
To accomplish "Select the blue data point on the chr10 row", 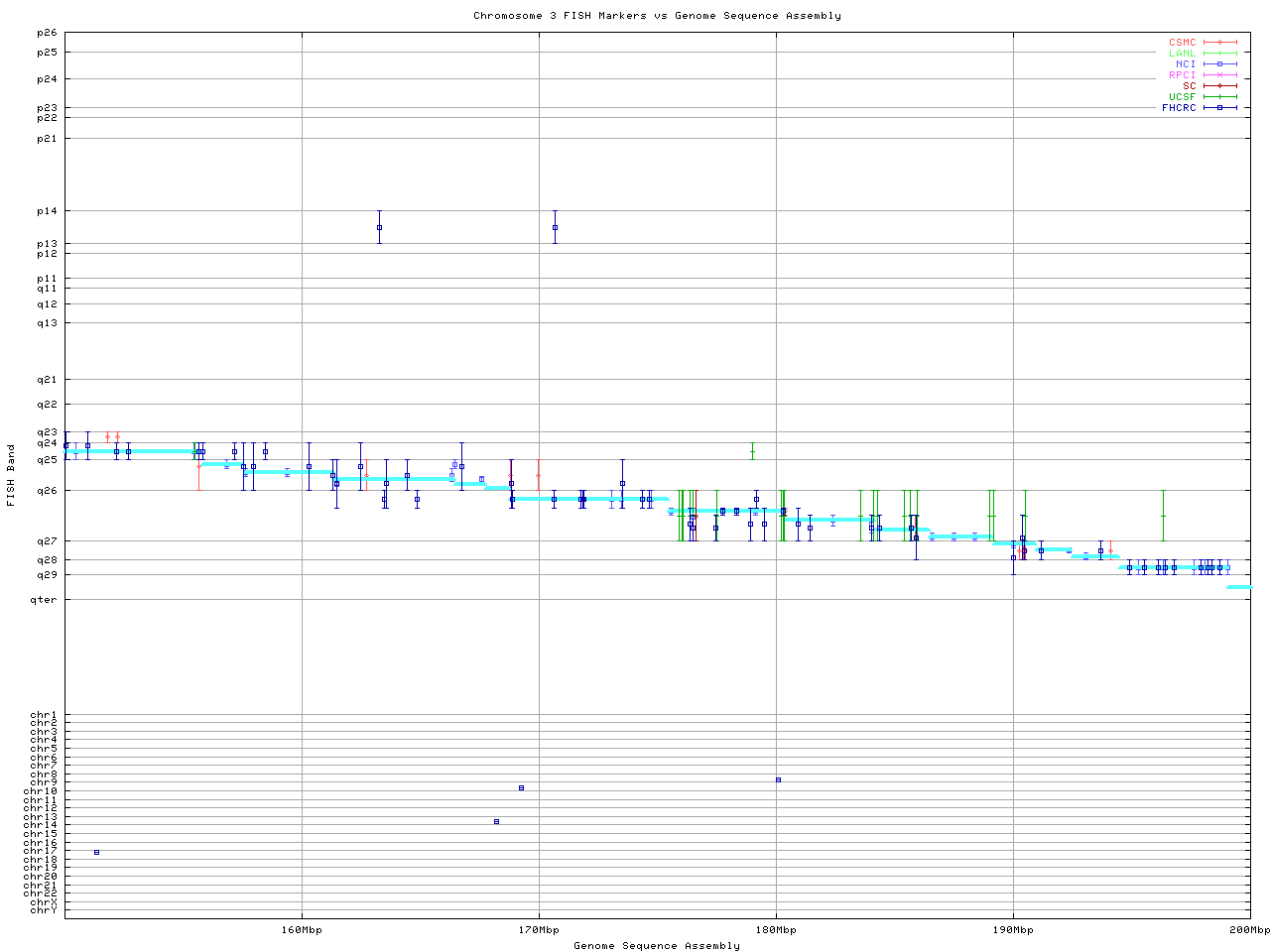I will click(x=521, y=787).
